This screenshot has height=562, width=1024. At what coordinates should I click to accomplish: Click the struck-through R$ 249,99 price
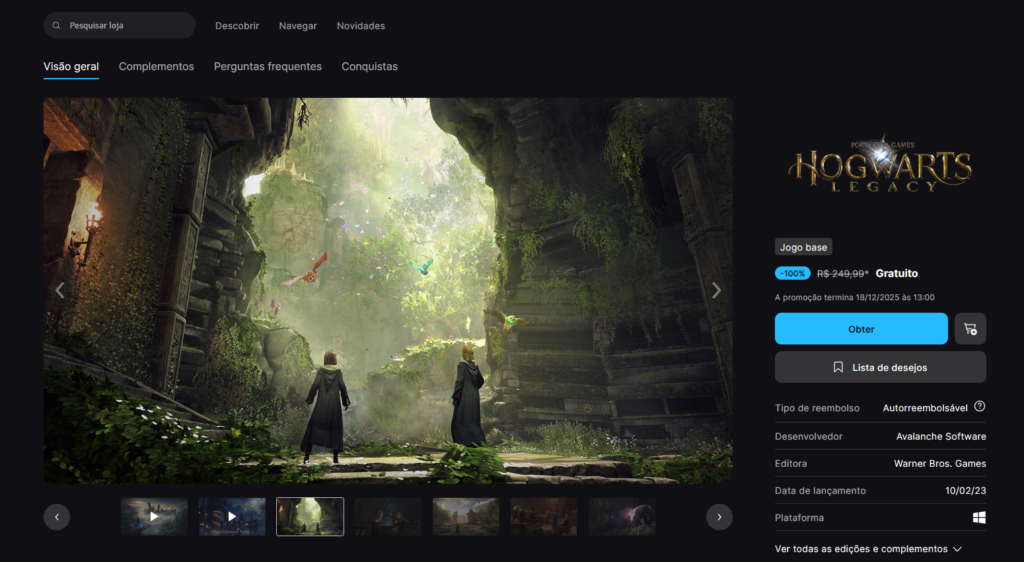pyautogui.click(x=842, y=274)
